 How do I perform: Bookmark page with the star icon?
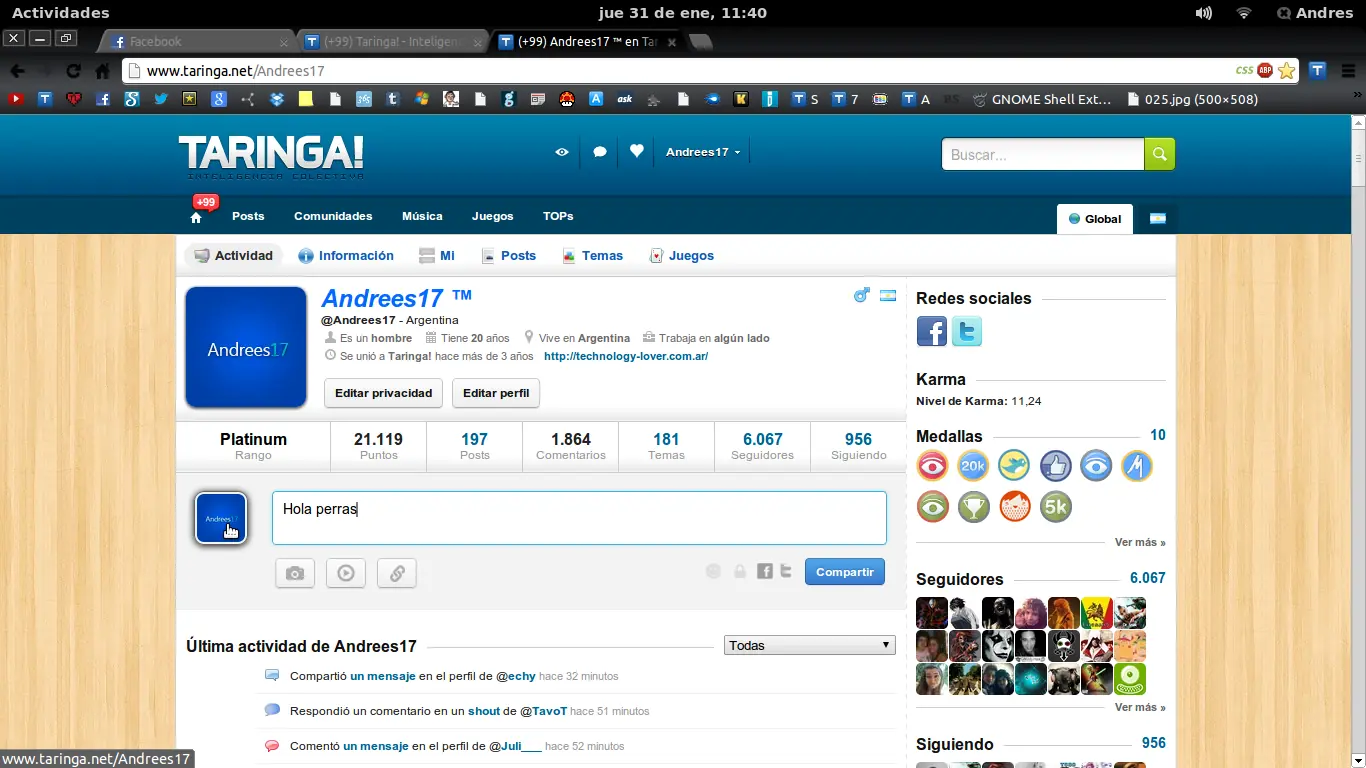coord(1286,70)
